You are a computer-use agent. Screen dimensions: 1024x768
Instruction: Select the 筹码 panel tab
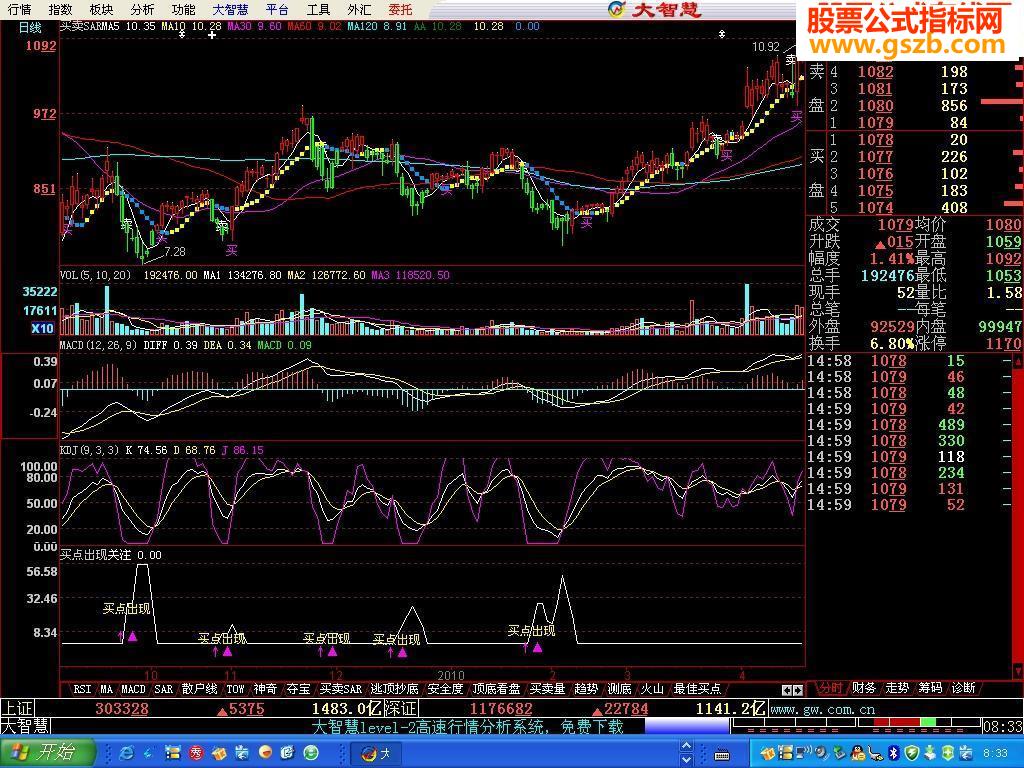931,688
